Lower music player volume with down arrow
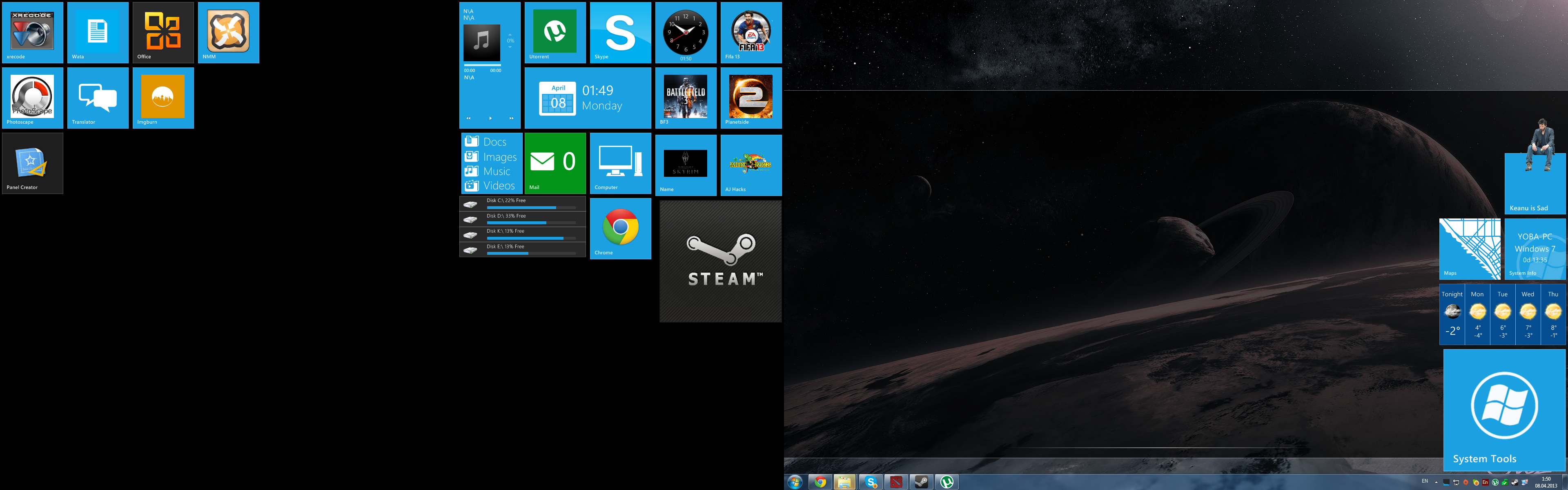 (x=510, y=47)
